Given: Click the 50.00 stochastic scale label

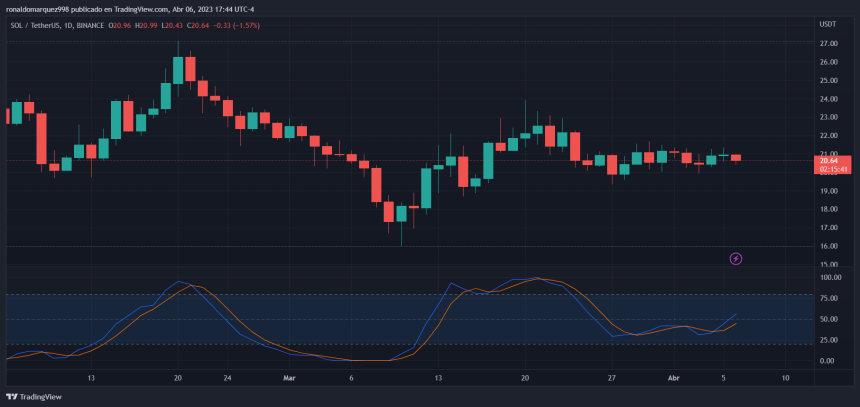Looking at the screenshot, I should point(828,319).
